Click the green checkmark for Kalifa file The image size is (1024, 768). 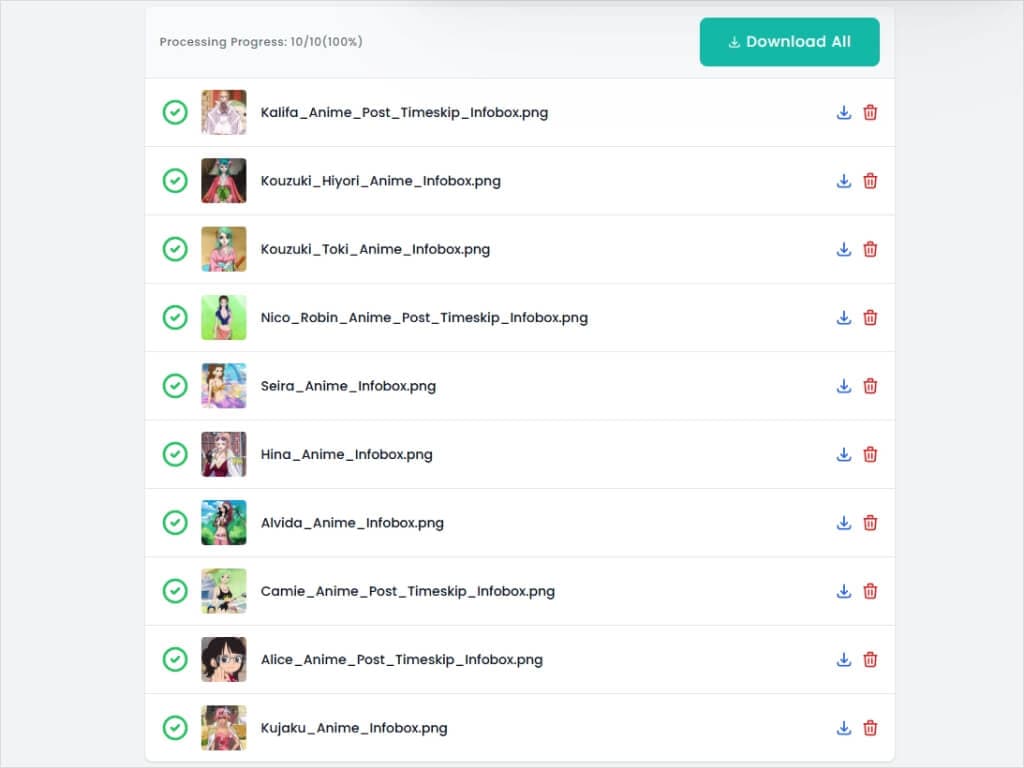coord(175,112)
